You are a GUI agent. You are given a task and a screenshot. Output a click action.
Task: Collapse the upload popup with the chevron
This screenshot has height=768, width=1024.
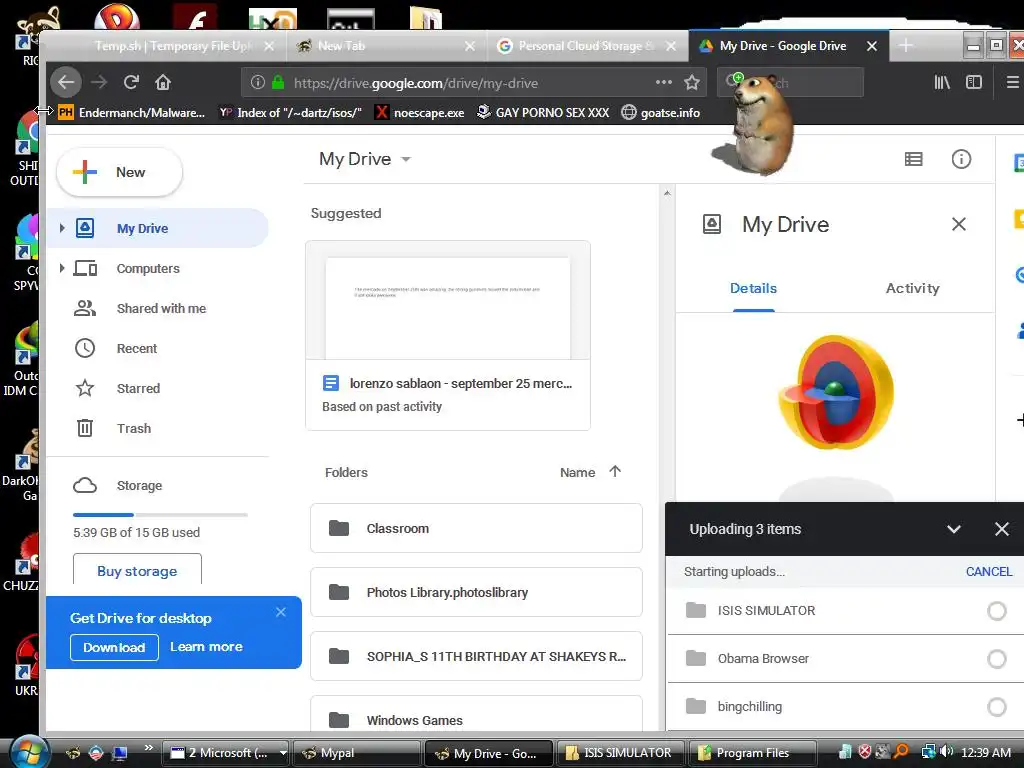pyautogui.click(x=953, y=529)
